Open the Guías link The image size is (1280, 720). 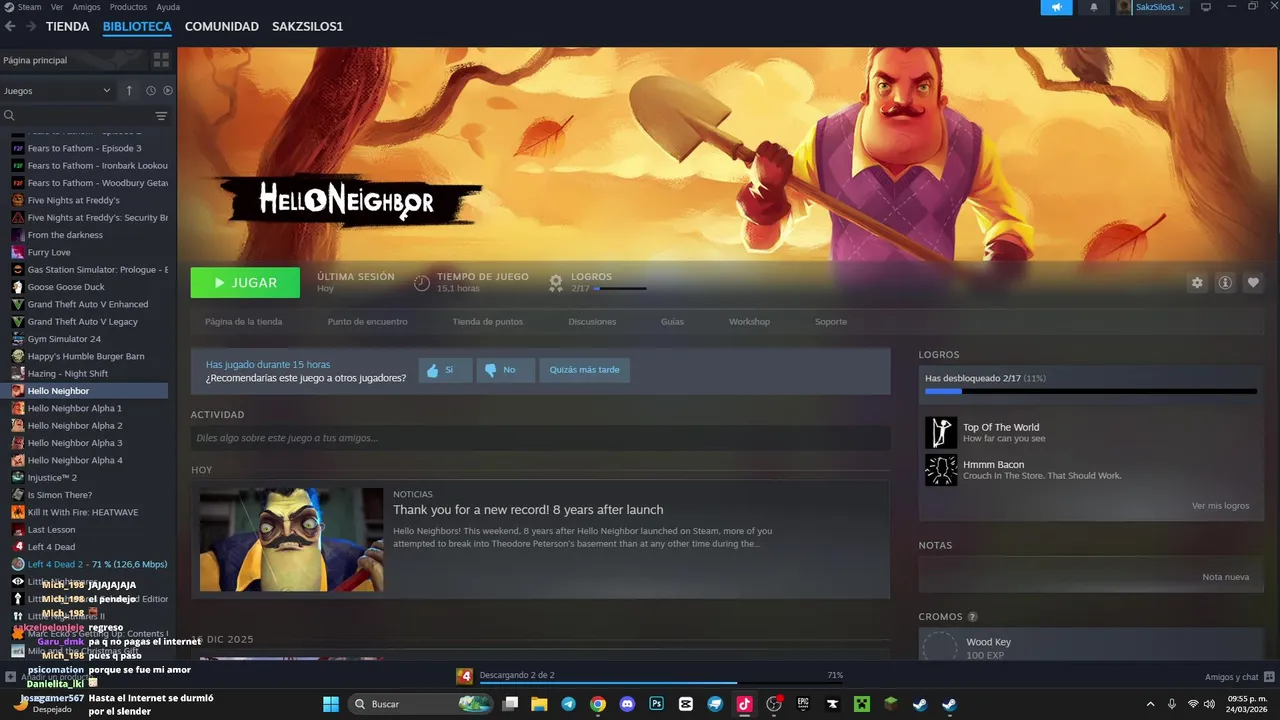click(x=672, y=322)
